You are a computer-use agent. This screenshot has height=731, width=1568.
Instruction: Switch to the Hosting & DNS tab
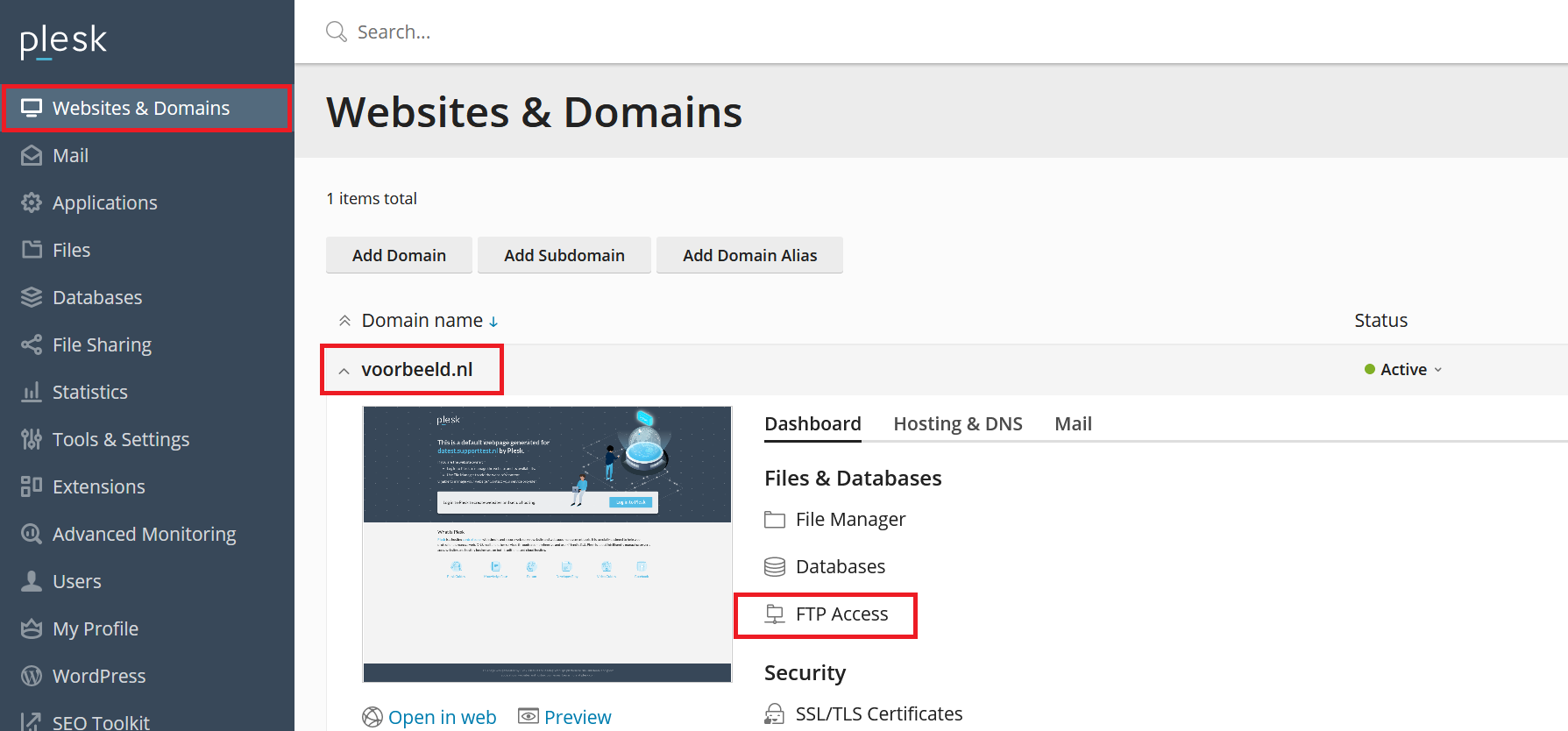(958, 424)
